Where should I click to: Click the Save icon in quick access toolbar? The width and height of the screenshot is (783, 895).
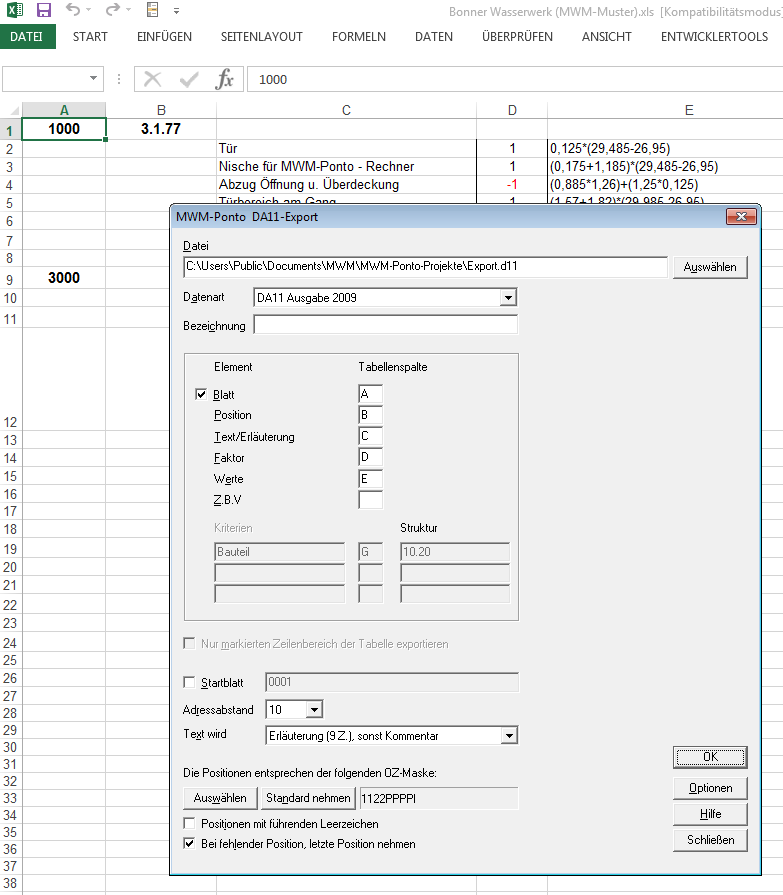43,11
